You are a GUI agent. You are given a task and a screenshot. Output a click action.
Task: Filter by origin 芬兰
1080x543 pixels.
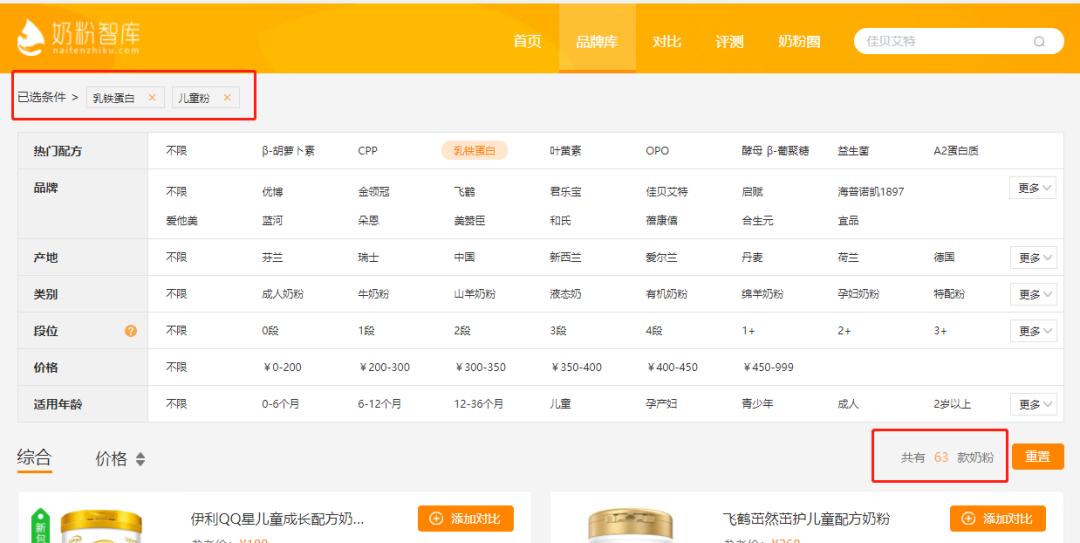272,258
